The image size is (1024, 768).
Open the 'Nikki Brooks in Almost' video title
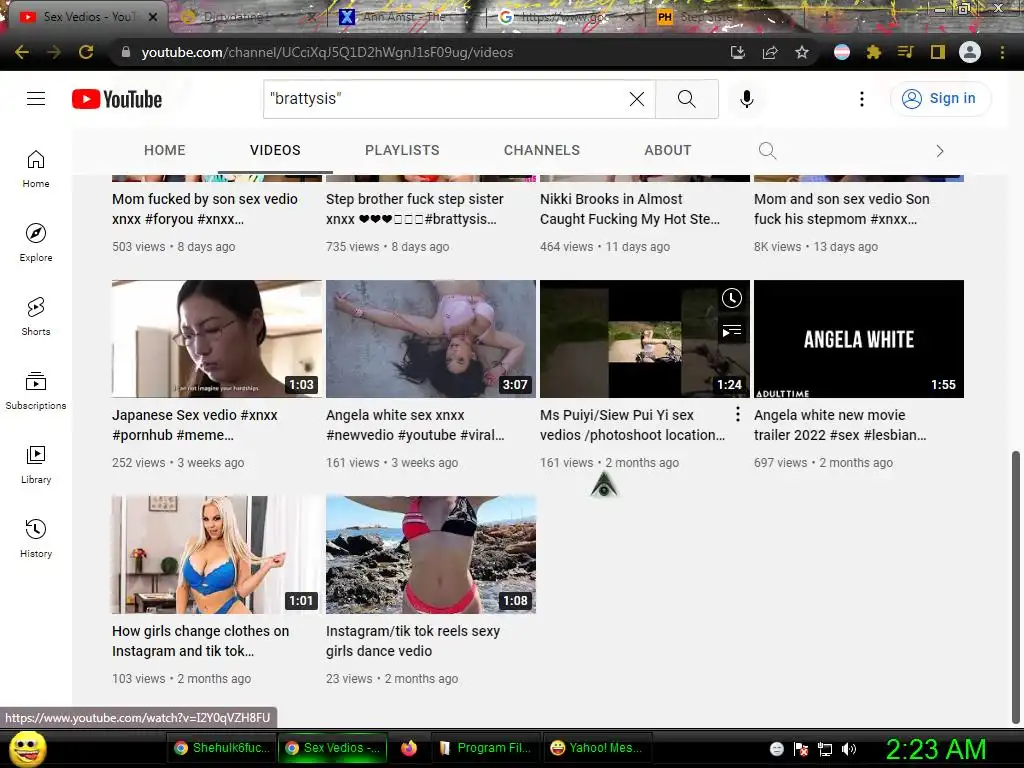coord(630,209)
